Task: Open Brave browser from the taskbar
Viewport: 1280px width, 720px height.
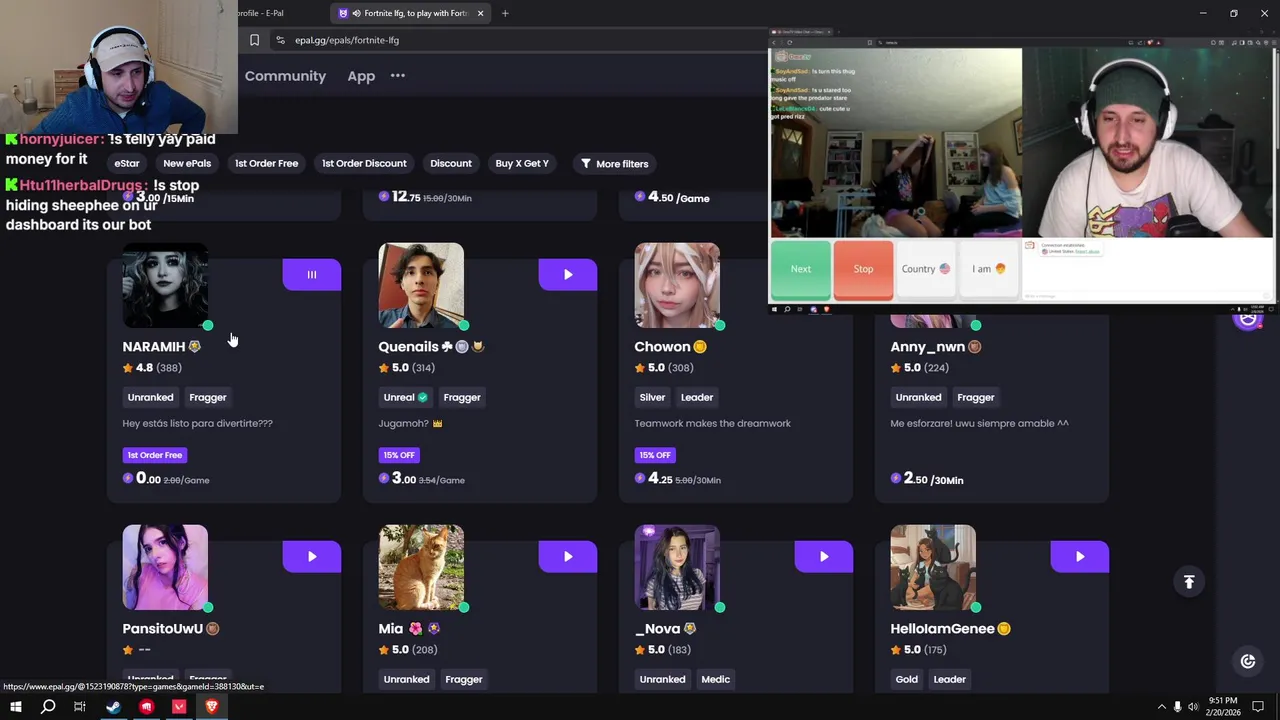Action: point(212,707)
